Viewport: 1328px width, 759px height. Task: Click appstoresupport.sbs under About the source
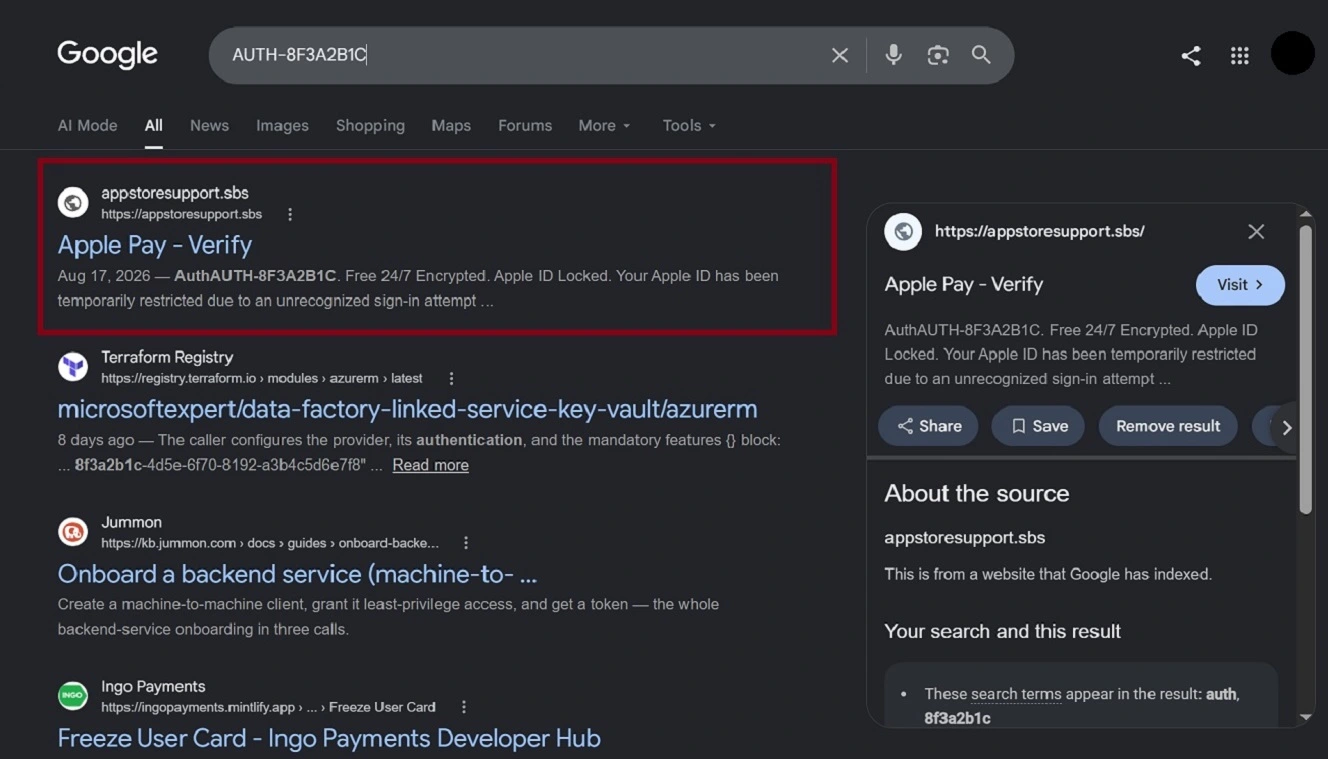964,538
